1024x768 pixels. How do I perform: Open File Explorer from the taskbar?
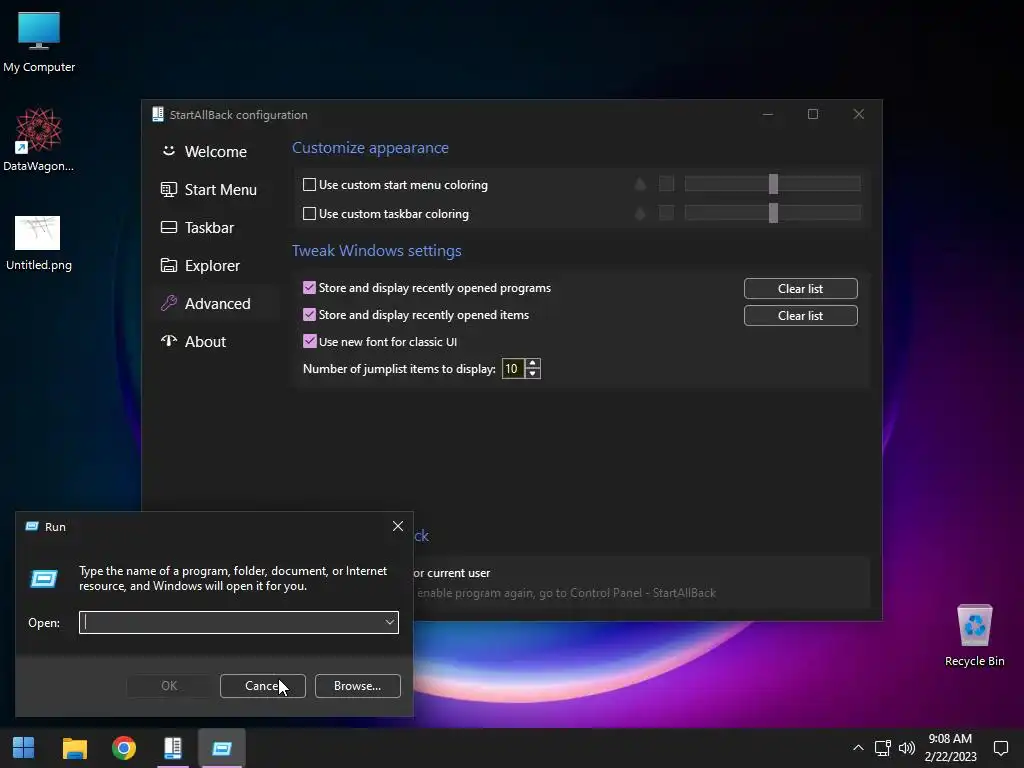(74, 748)
